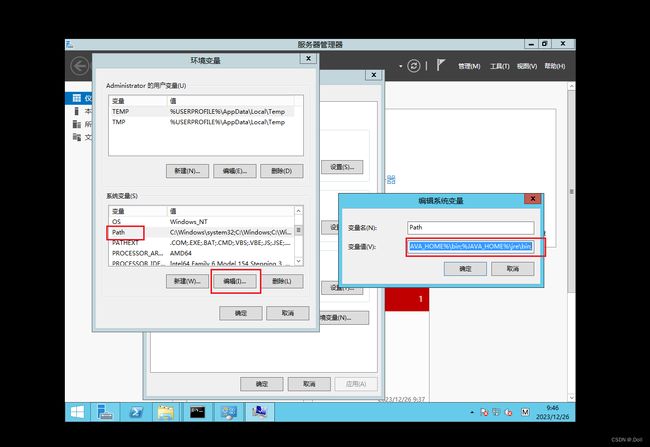This screenshot has height=447, width=650.
Task: Click the Windows_NT value cell
Action: [189, 222]
